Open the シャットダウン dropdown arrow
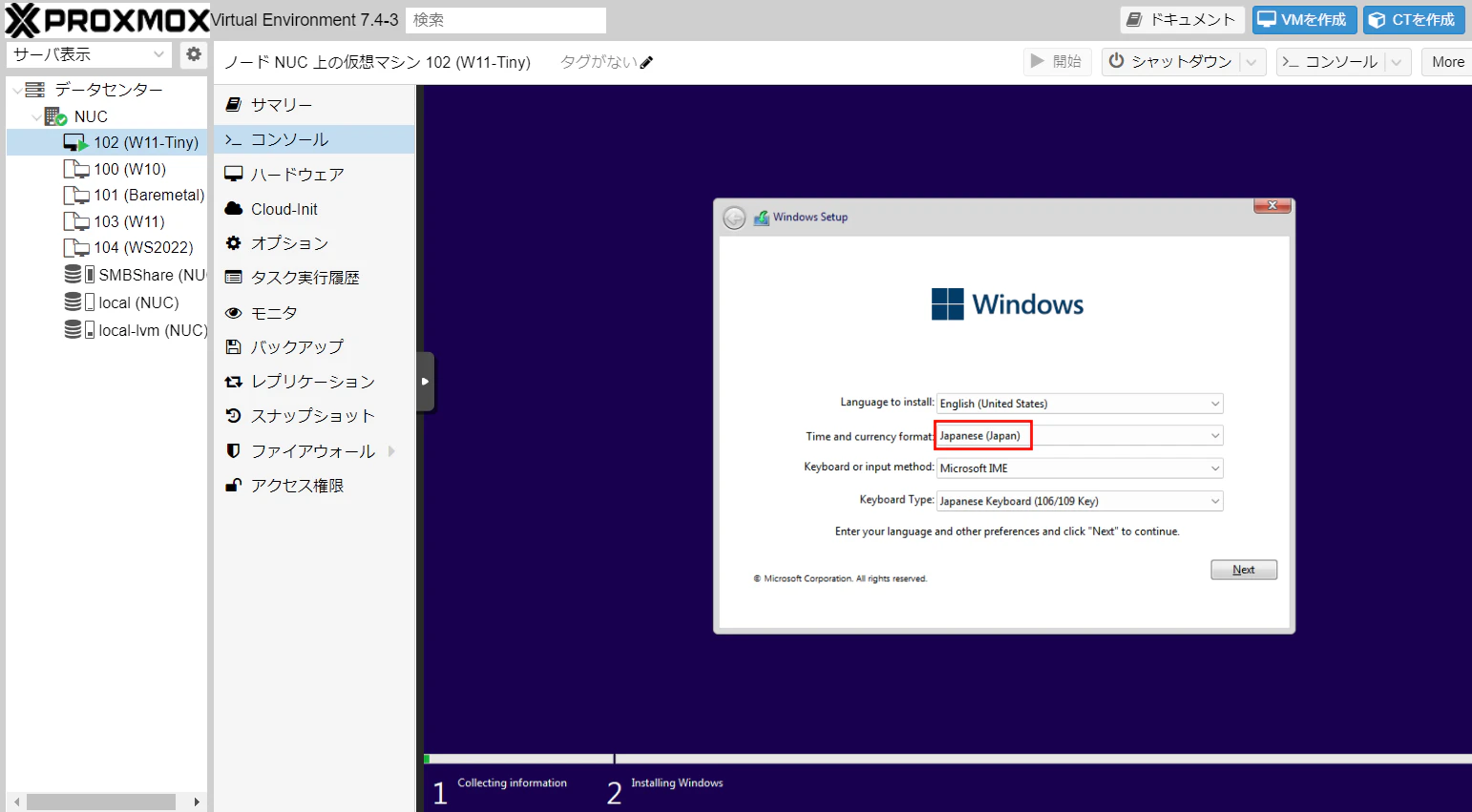The width and height of the screenshot is (1472, 812). [1251, 62]
